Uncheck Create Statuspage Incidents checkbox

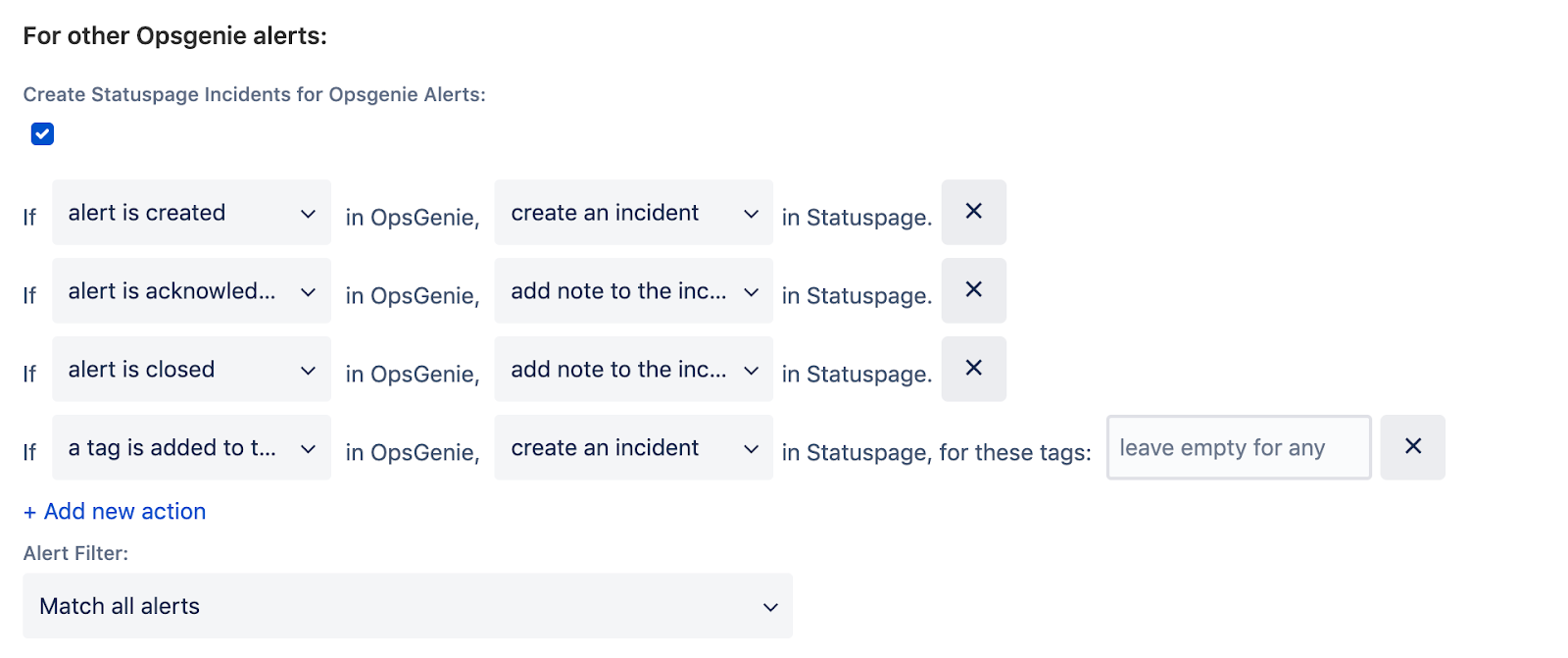(x=42, y=134)
